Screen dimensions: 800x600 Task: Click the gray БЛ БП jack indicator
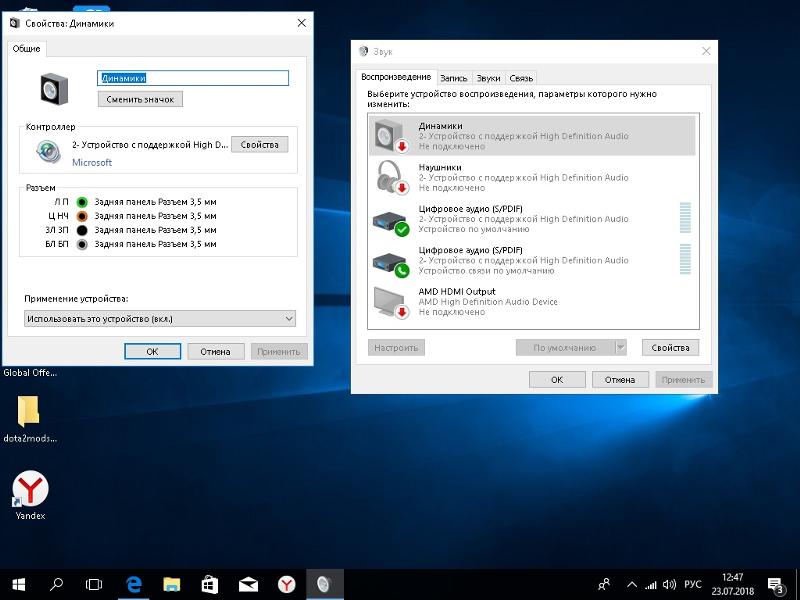(x=82, y=244)
